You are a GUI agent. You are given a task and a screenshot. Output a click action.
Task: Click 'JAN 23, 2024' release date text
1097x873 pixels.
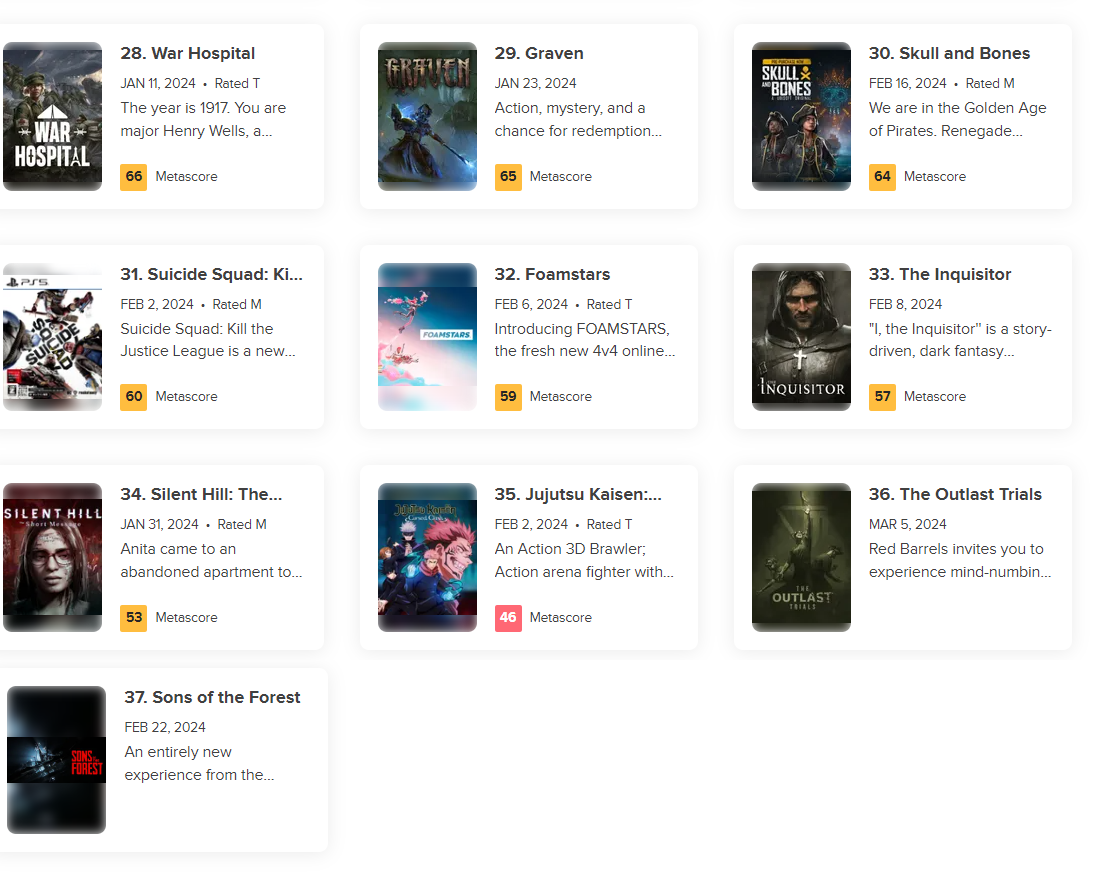535,83
